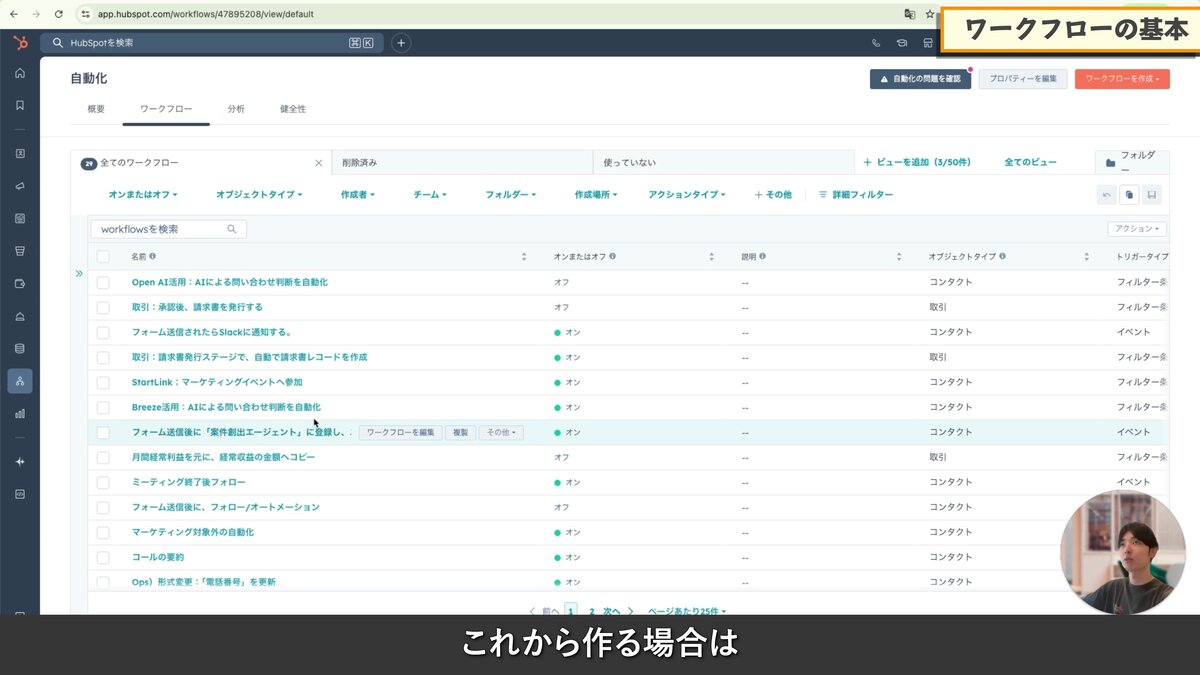Open the bookmarks icon in sidebar

coord(19,105)
